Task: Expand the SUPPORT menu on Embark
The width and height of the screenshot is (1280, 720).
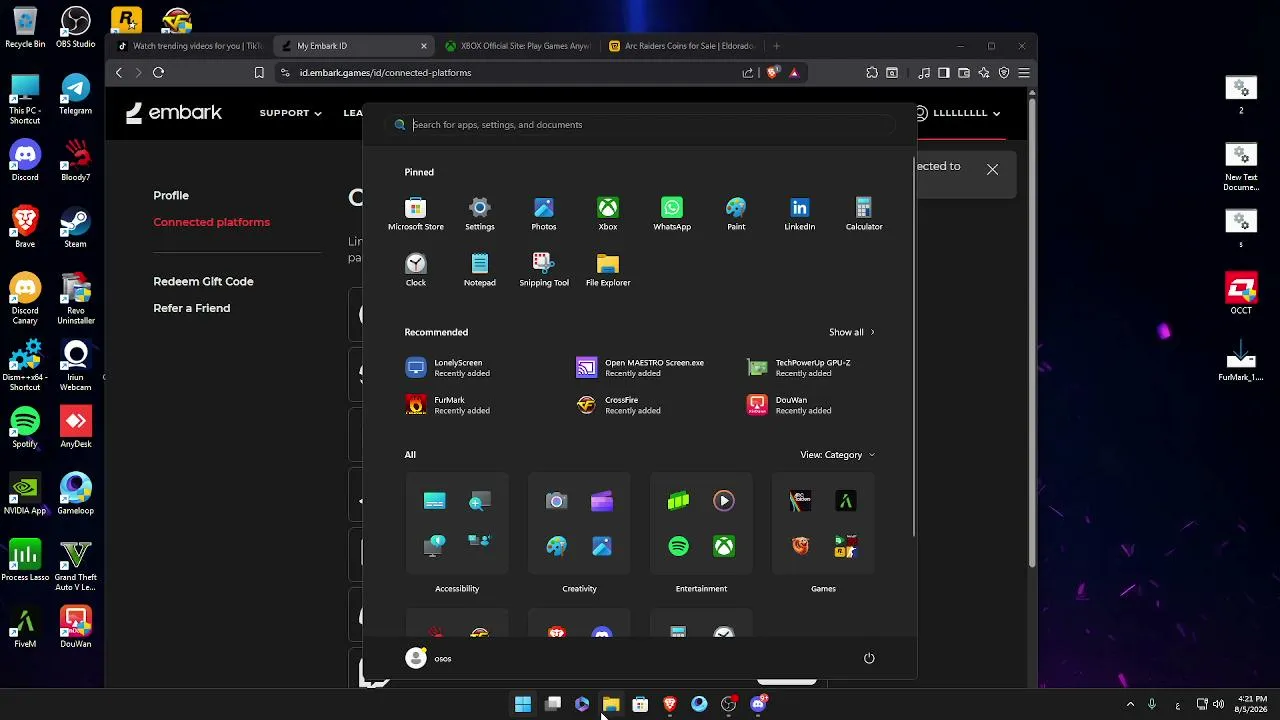Action: 290,113
